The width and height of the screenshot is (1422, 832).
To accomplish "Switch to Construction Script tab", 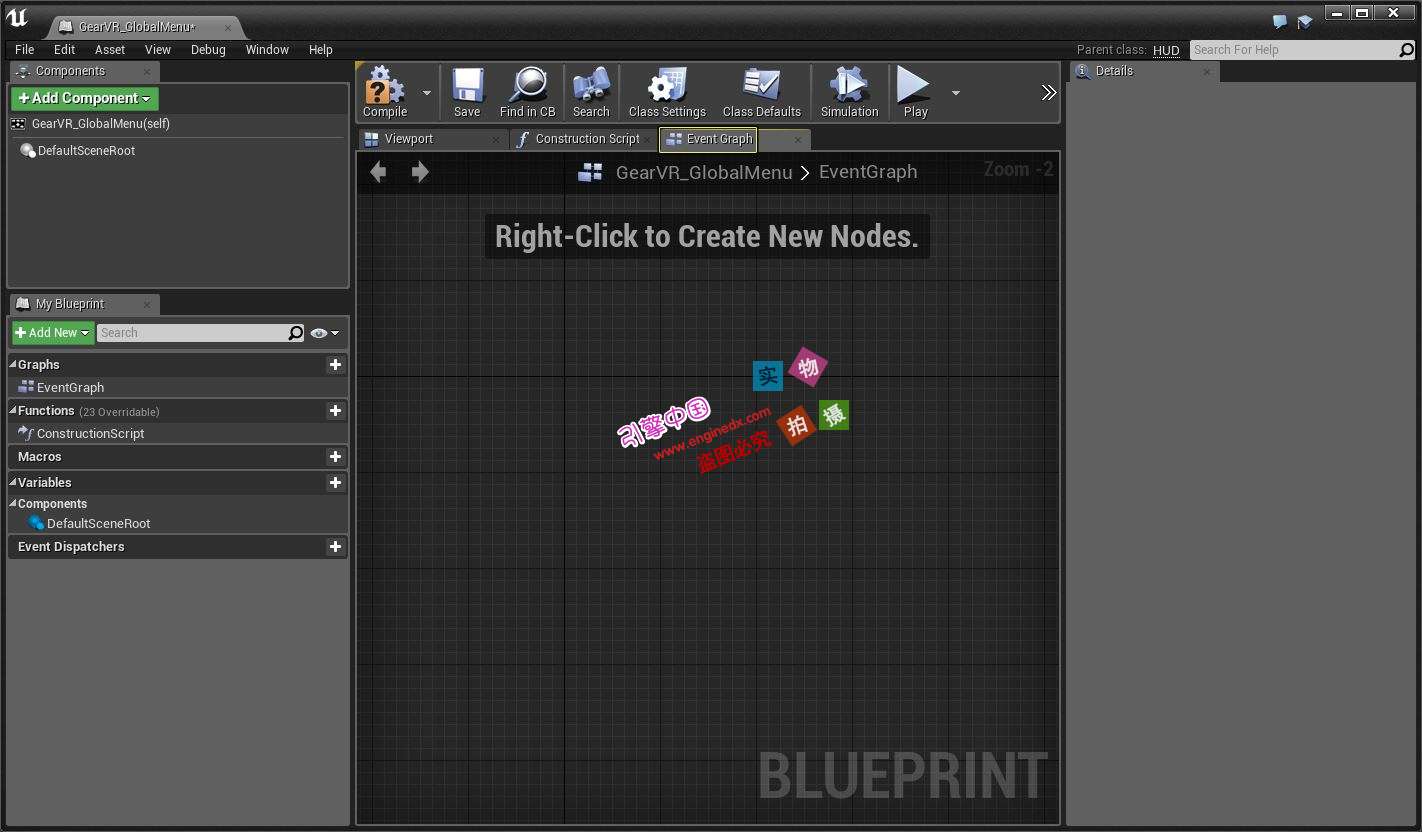I will [x=587, y=139].
